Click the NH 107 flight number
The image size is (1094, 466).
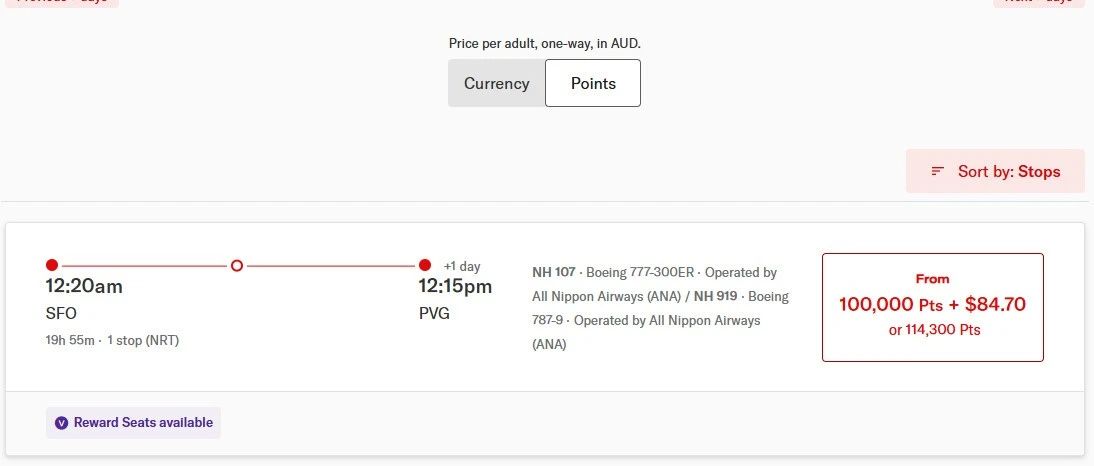[x=555, y=272]
